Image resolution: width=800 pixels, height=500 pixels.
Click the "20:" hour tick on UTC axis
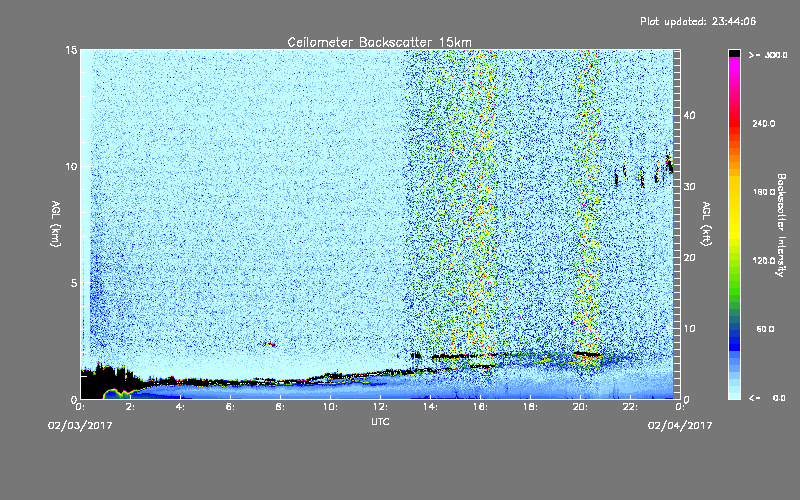pos(580,407)
